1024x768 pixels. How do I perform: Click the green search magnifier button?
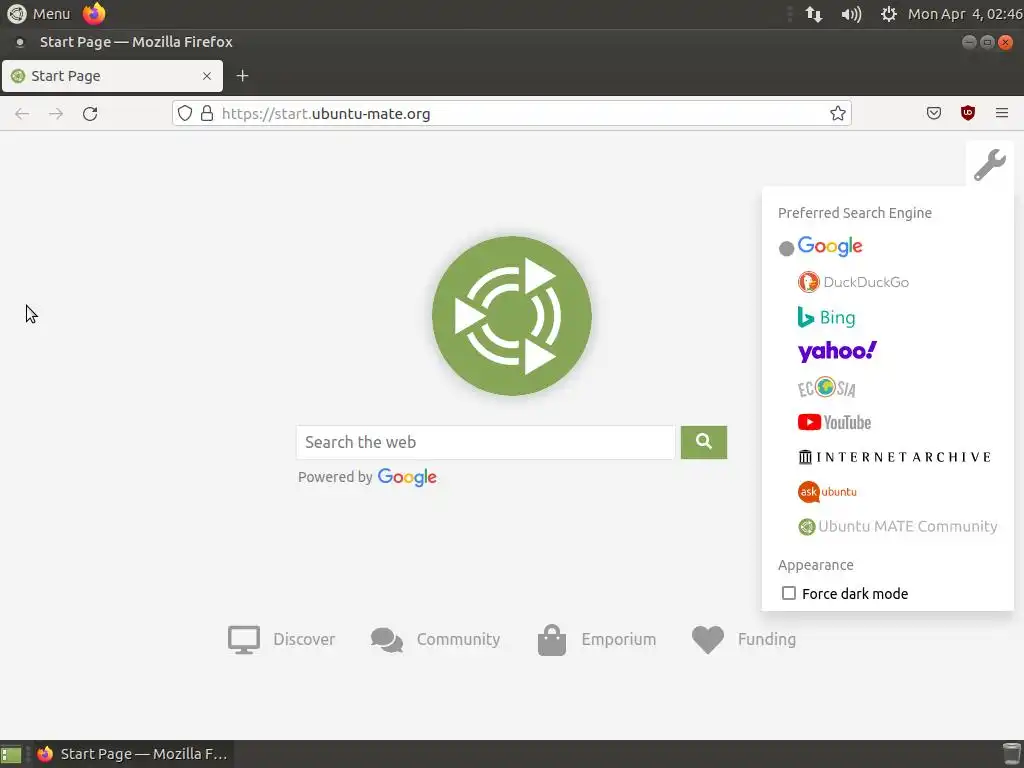click(703, 442)
